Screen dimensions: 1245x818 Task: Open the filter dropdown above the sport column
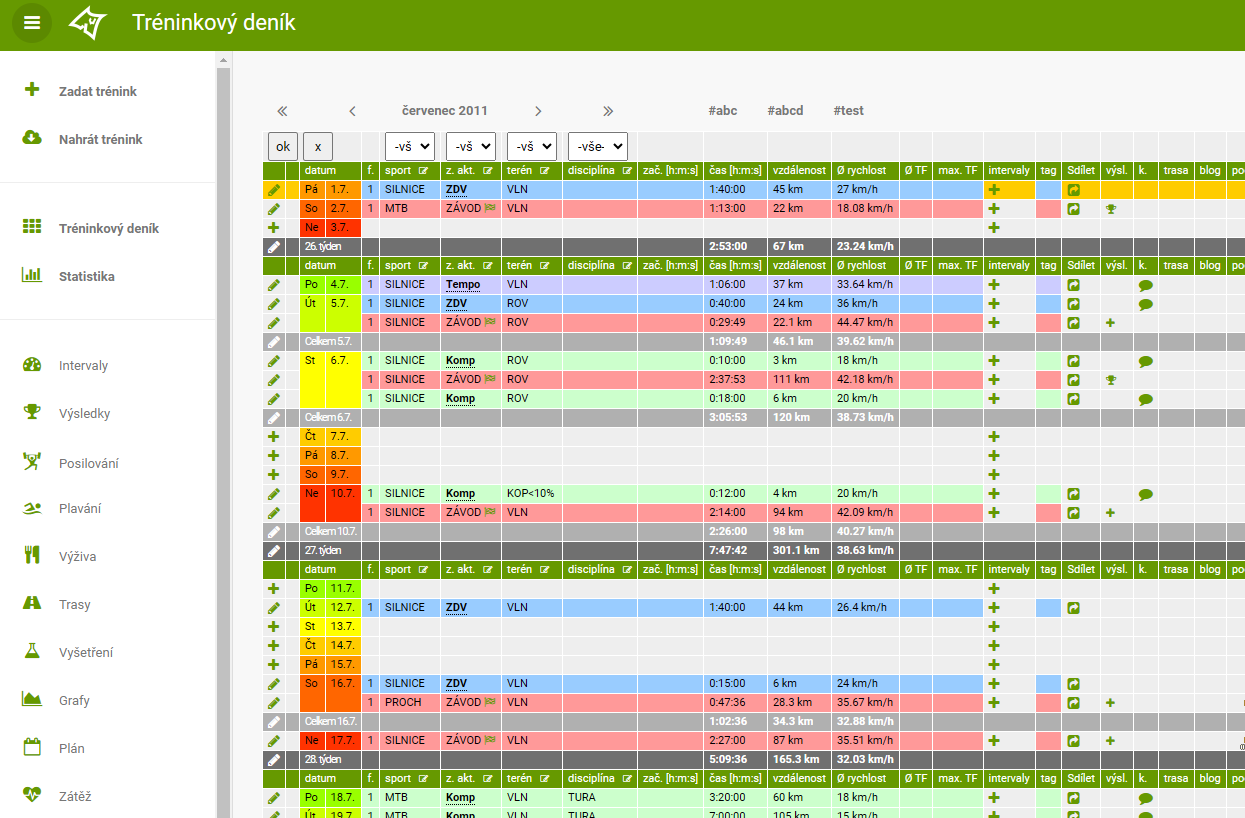[x=410, y=146]
